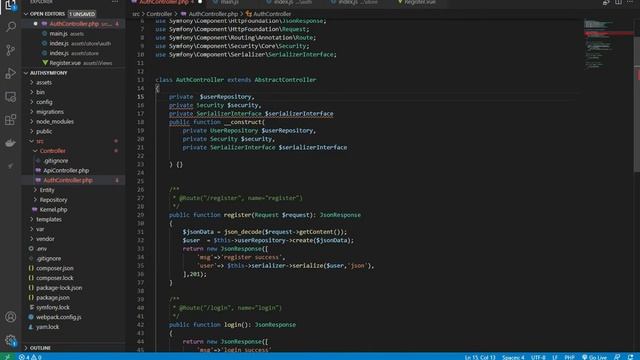The width and height of the screenshot is (640, 360).
Task: Open yarn.lock in file tree
Action: 74,327
